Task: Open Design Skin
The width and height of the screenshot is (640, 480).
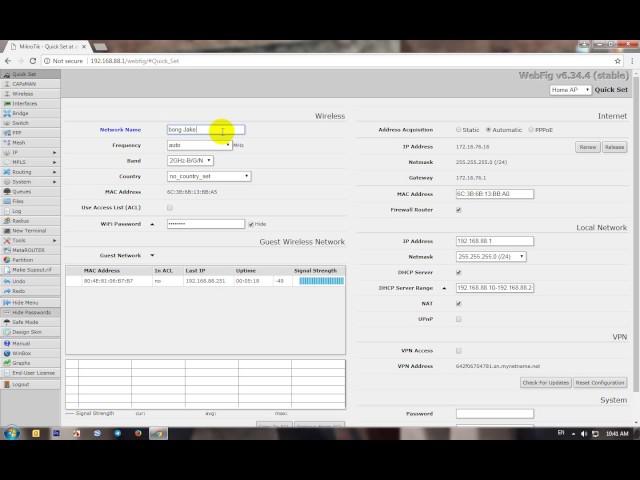Action: (x=27, y=332)
